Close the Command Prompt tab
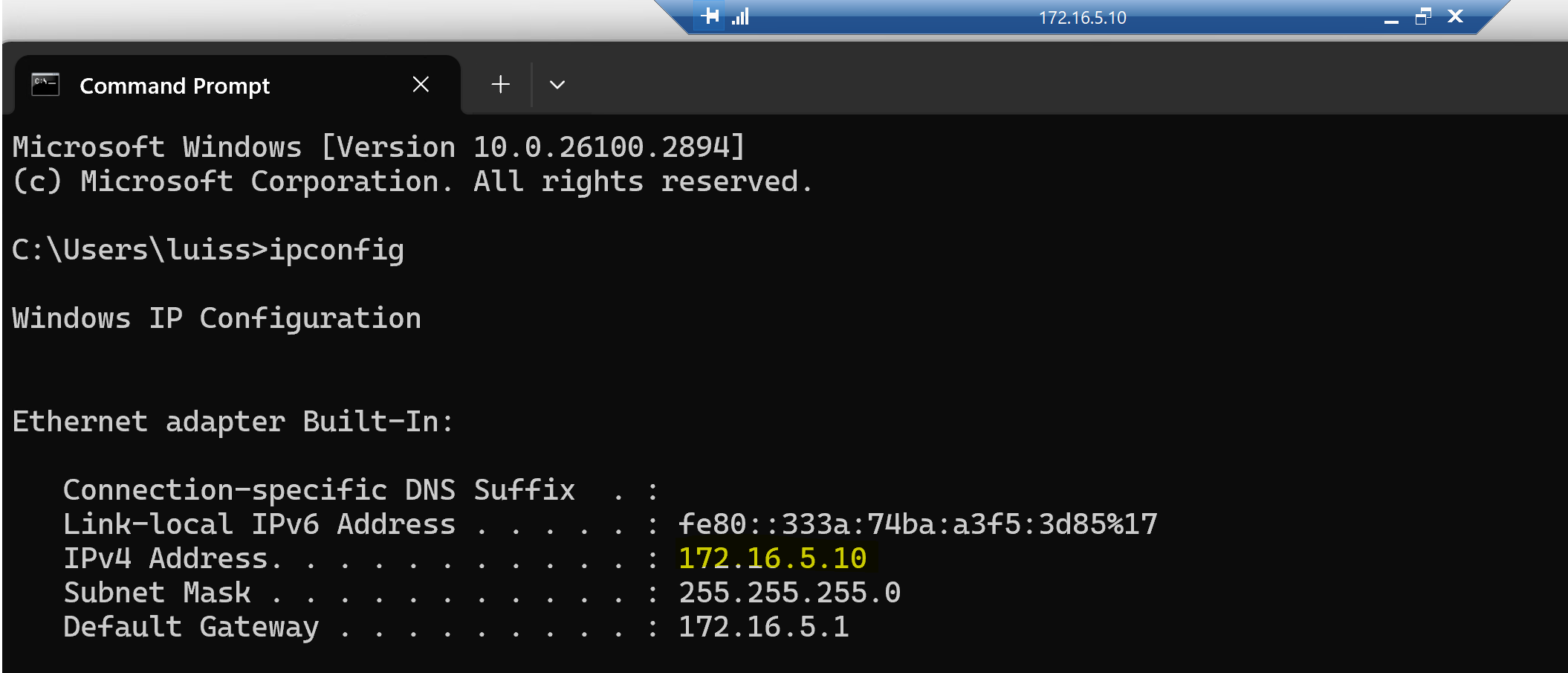Screen dimensions: 1568x673 click(421, 85)
